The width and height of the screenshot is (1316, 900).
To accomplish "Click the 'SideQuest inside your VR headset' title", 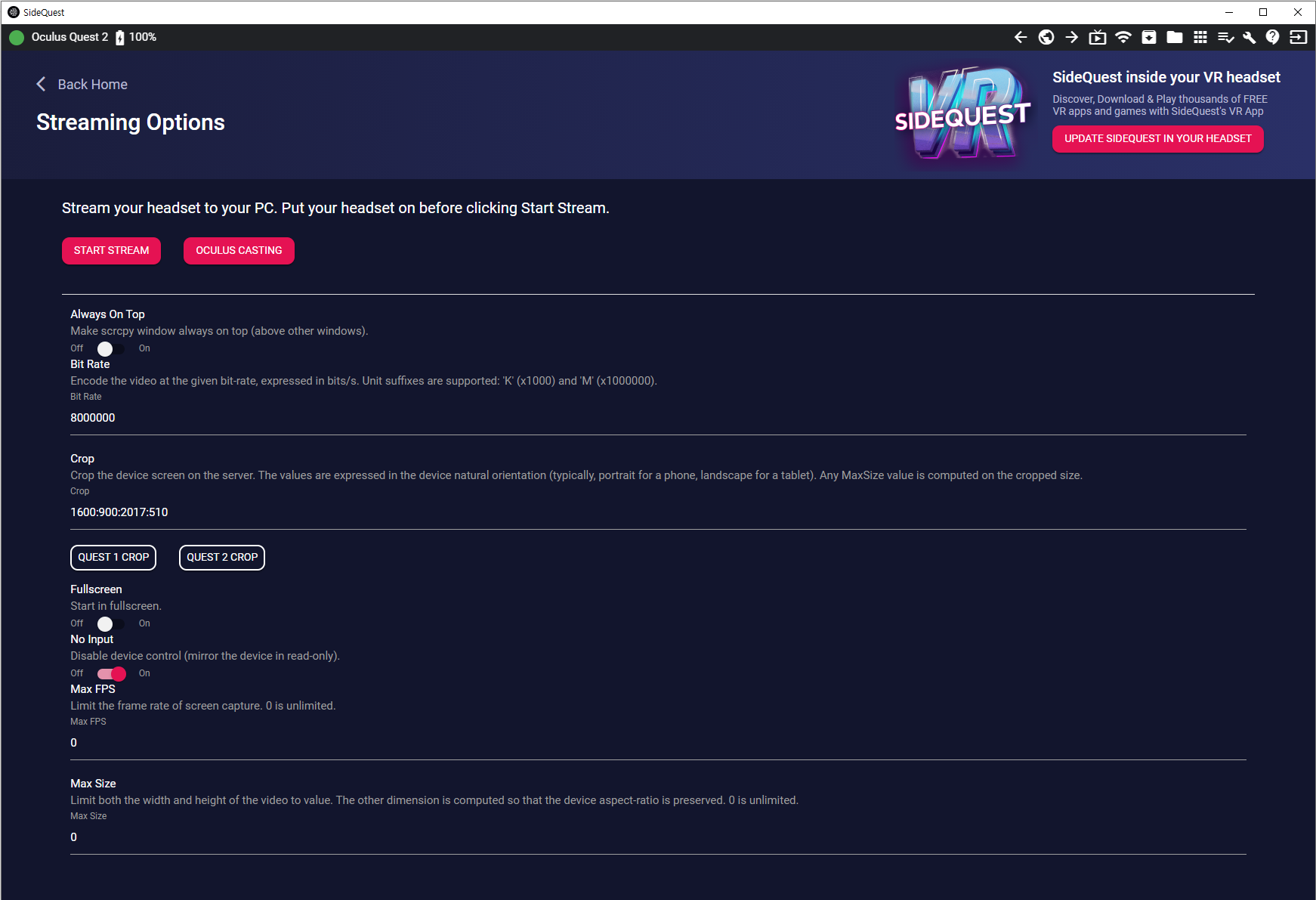I will tap(1166, 77).
